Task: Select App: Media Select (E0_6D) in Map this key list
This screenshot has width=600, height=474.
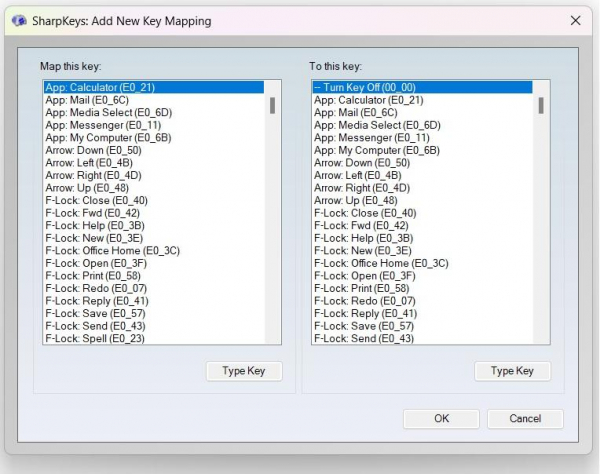Action: (154, 112)
